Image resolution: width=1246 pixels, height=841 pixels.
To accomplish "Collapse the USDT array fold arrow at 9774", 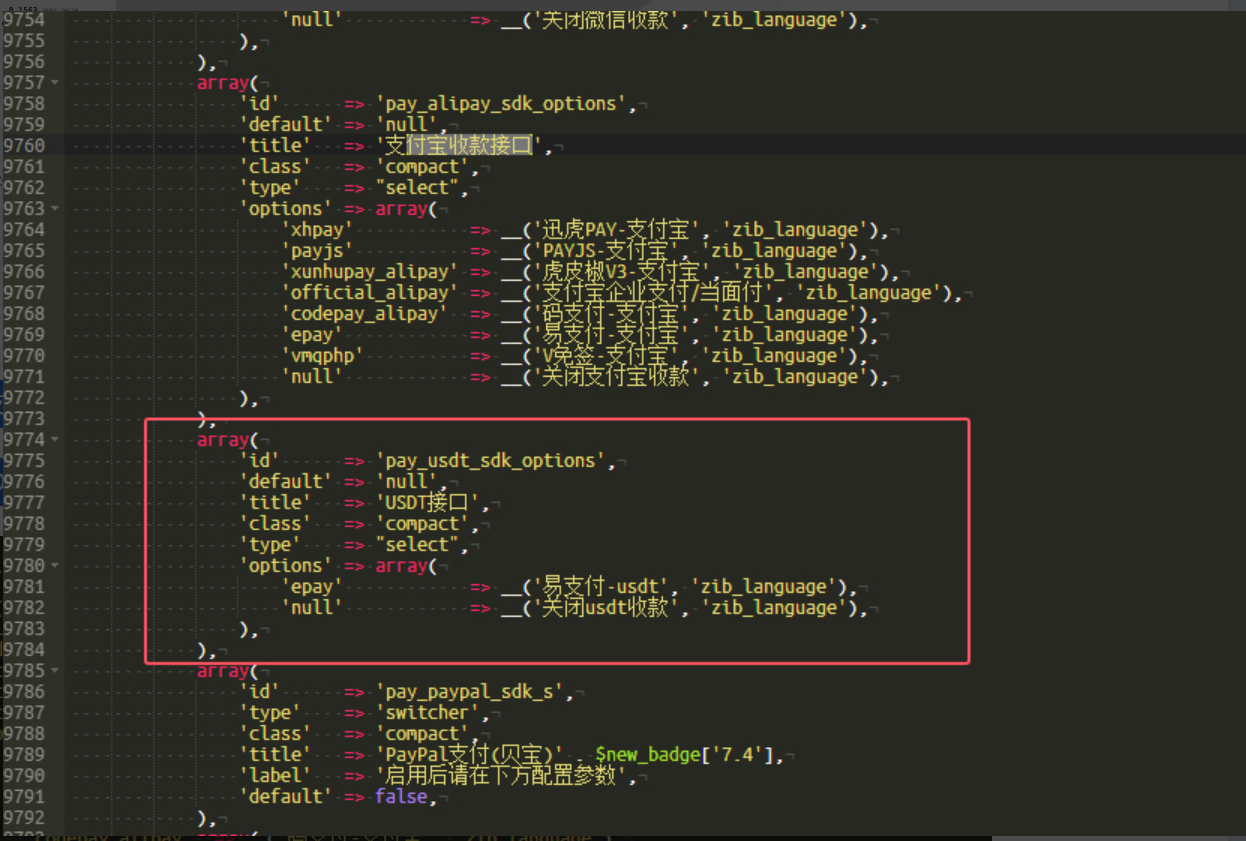I will pyautogui.click(x=54, y=439).
